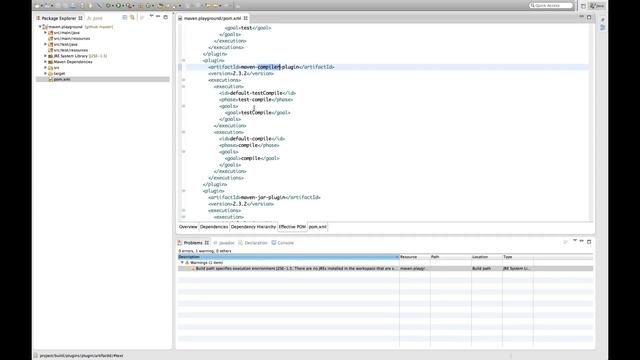640x360 pixels.
Task: Expand the src folder node
Action: click(x=45, y=67)
